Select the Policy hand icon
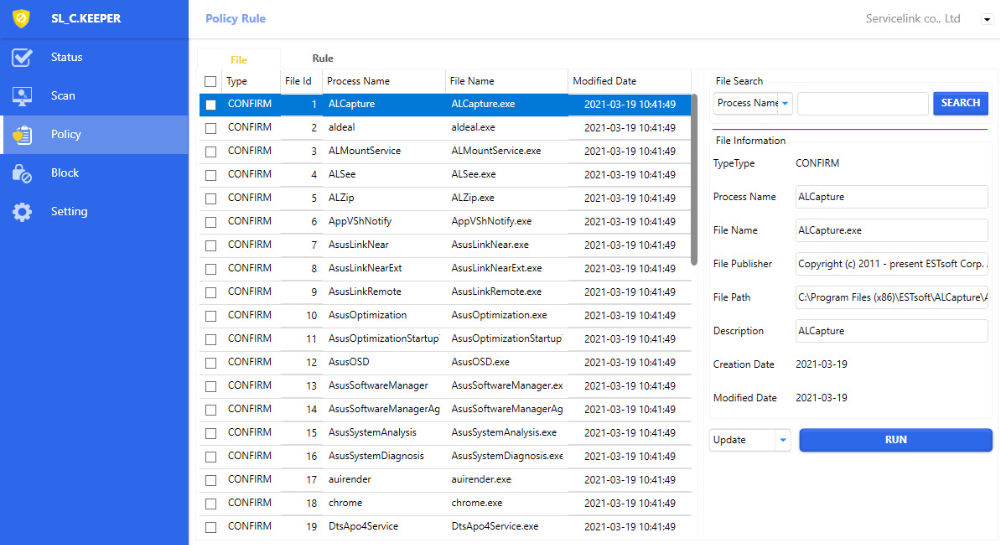The width and height of the screenshot is (1000, 545). (22, 135)
